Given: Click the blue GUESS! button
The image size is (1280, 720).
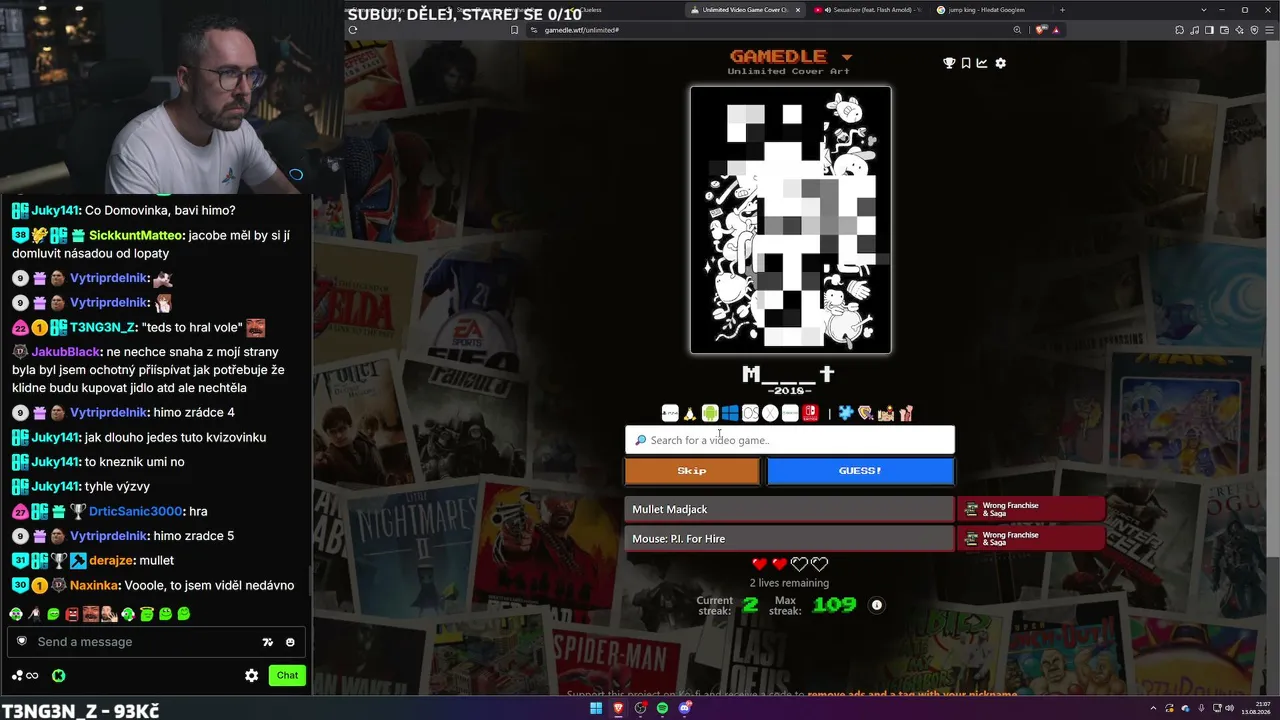Looking at the screenshot, I should click(x=860, y=471).
